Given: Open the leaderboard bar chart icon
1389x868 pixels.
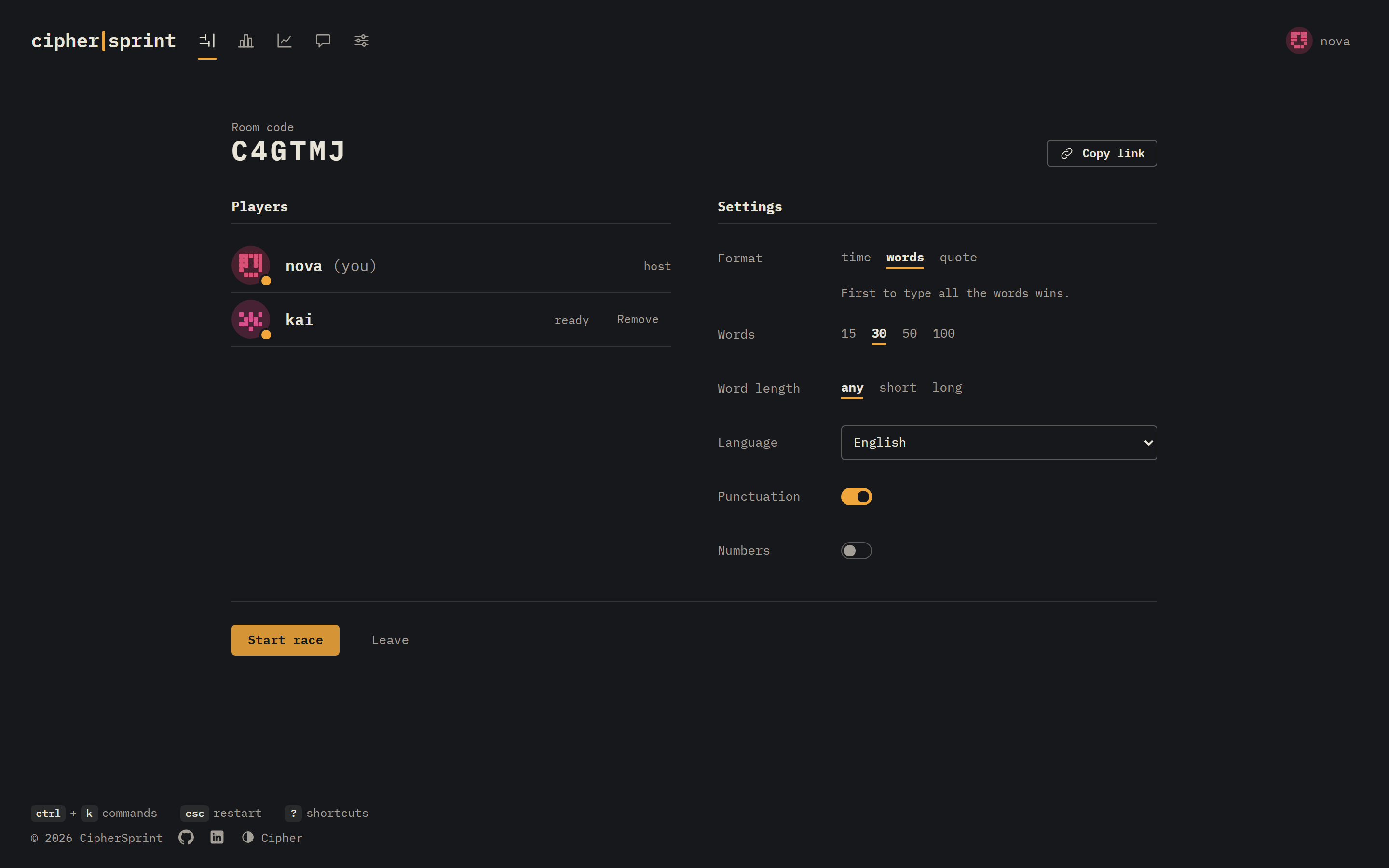Looking at the screenshot, I should [x=245, y=41].
